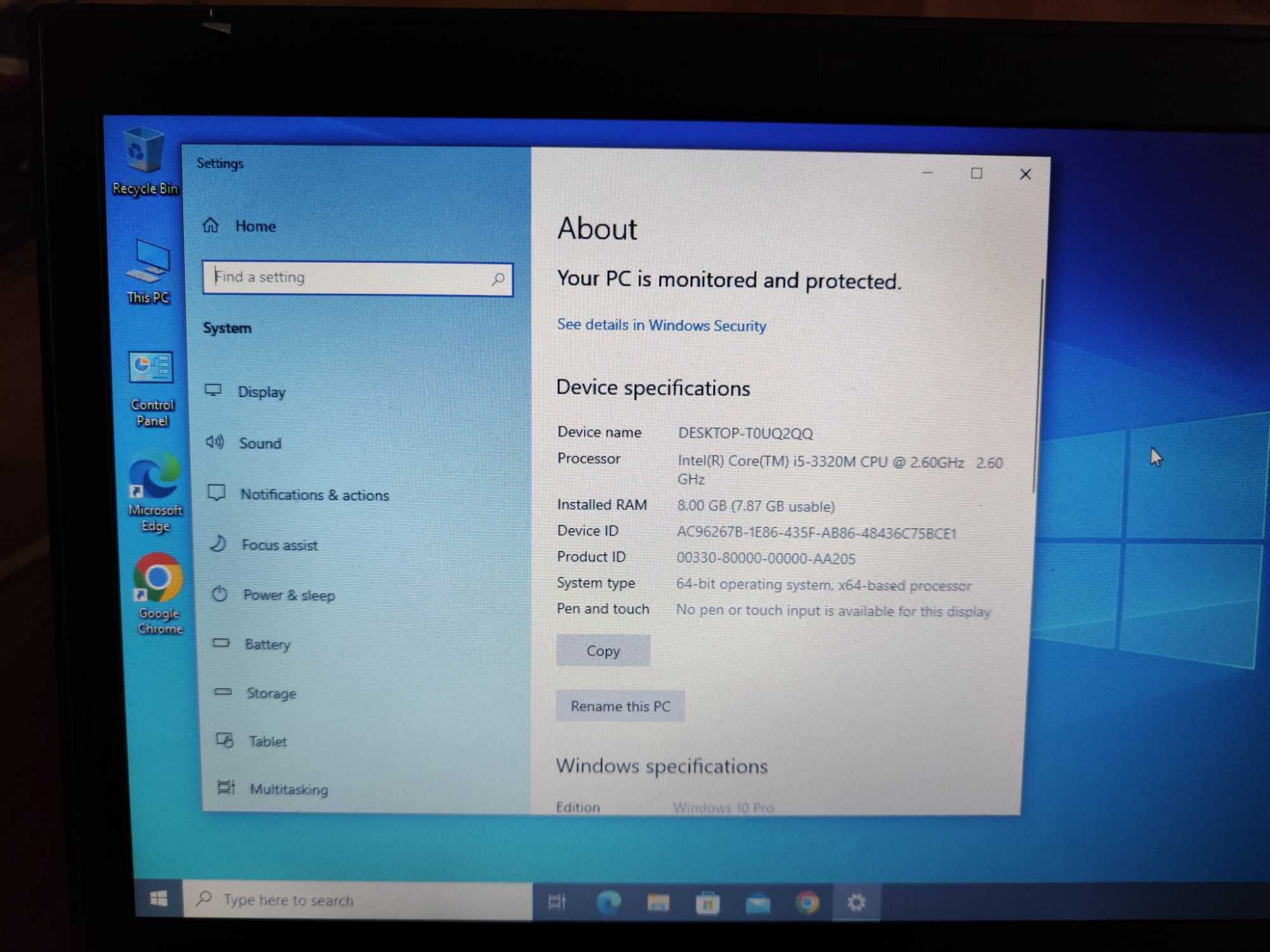Viewport: 1270px width, 952px height.
Task: Click the Windows specifications heading
Action: click(662, 765)
